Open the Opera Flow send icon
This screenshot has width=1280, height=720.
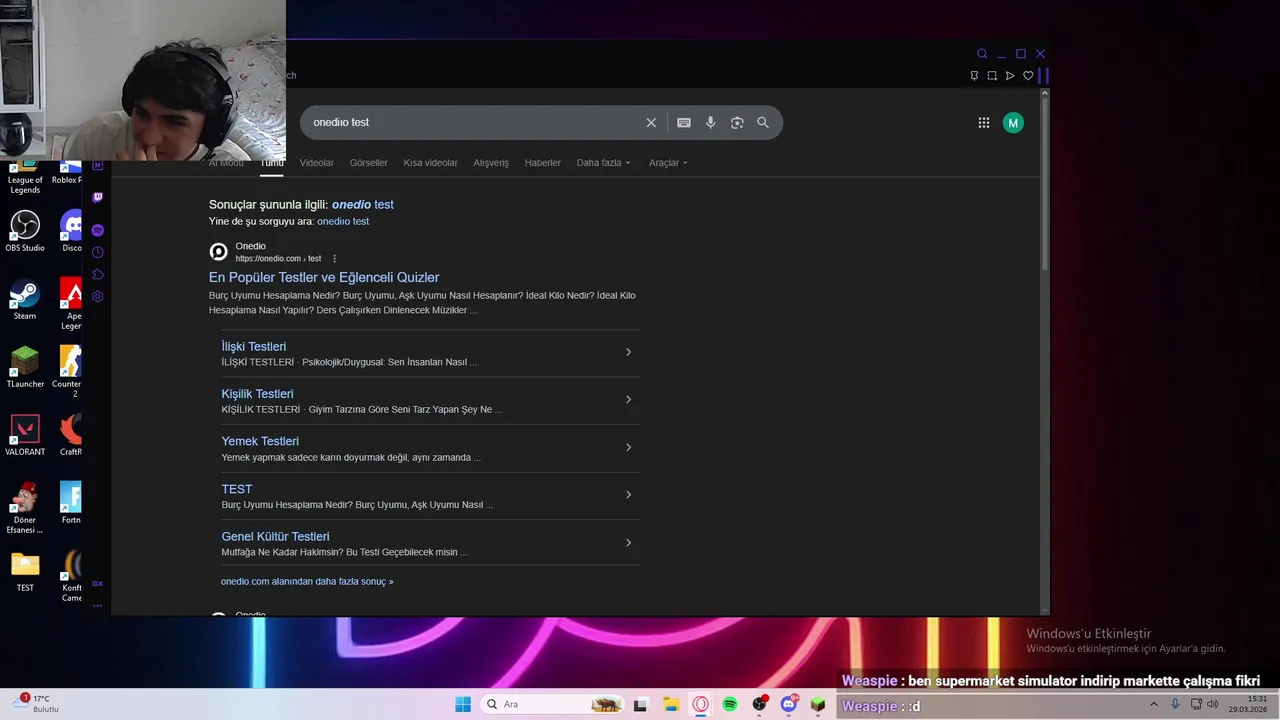[x=1010, y=75]
